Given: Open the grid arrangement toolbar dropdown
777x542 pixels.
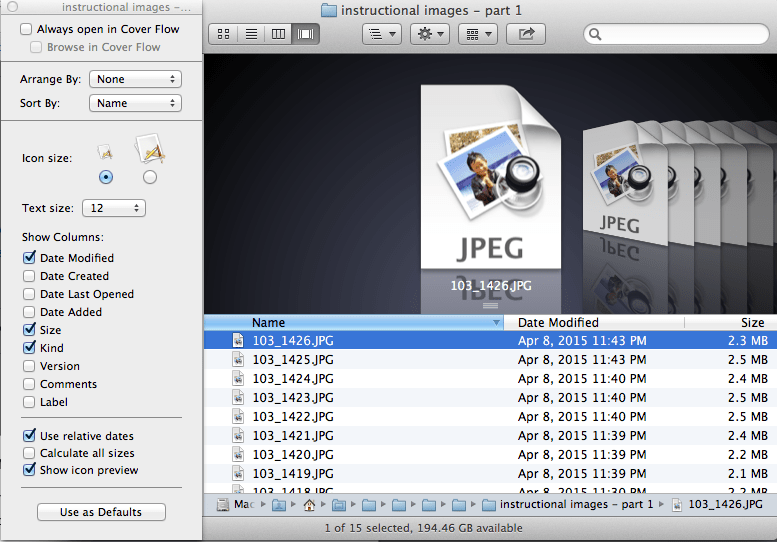Looking at the screenshot, I should 478,34.
